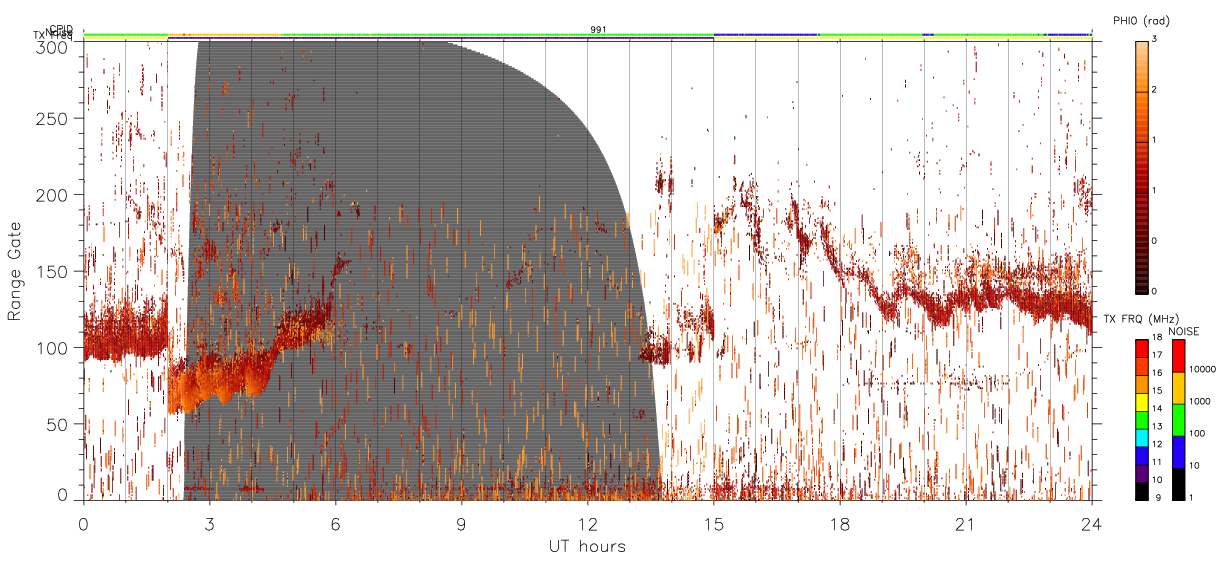Click the 'UT hours' x-axis title
This screenshot has height=567, width=1228.
point(587,547)
